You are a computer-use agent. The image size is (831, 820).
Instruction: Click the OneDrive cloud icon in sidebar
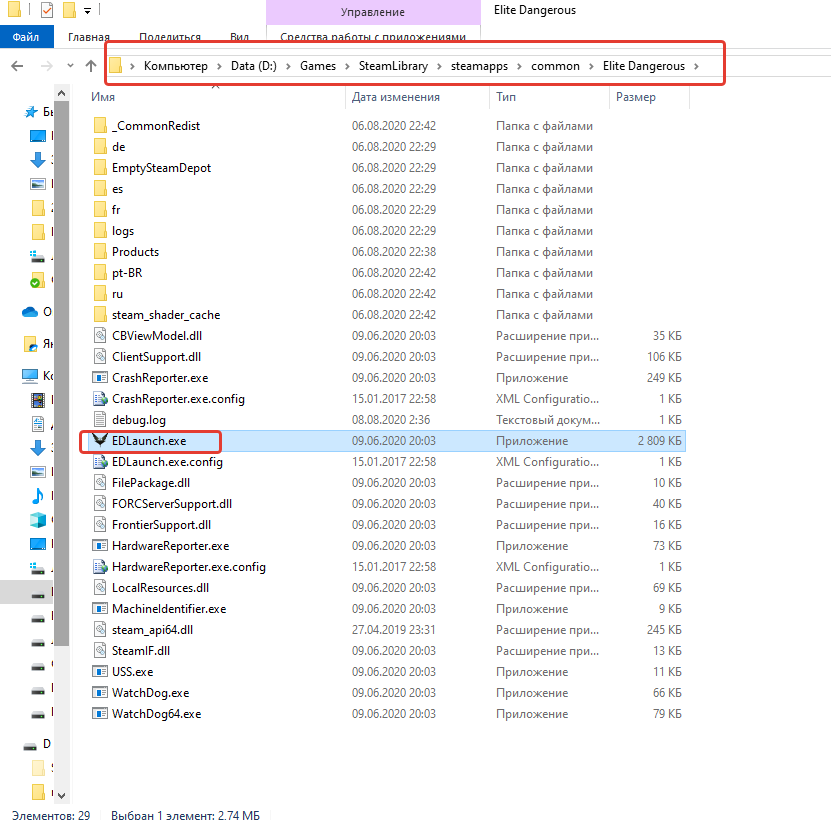30,312
